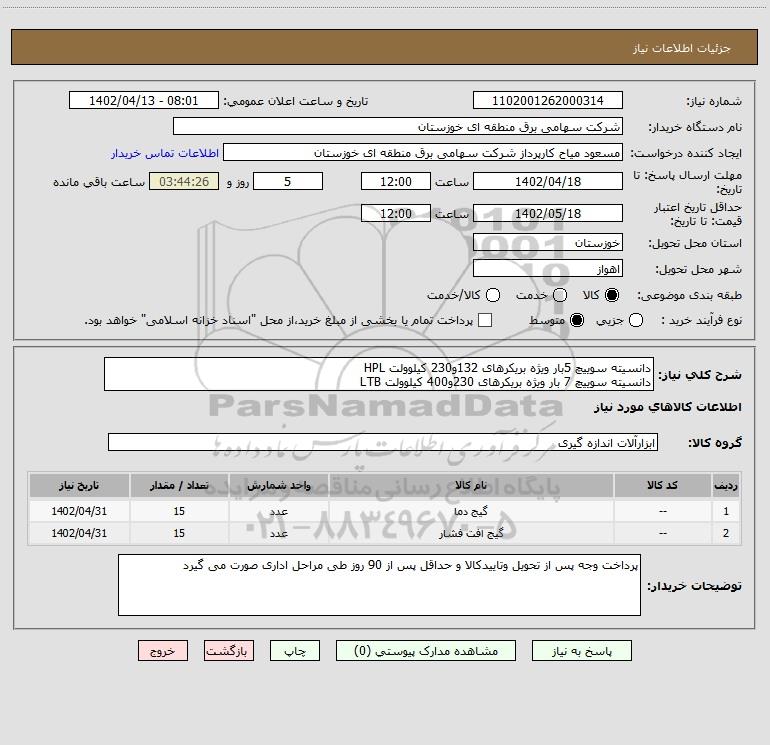Click the quantity 15 in 'گیج افت فشار' row
Image resolution: width=770 pixels, height=745 pixels.
point(179,533)
